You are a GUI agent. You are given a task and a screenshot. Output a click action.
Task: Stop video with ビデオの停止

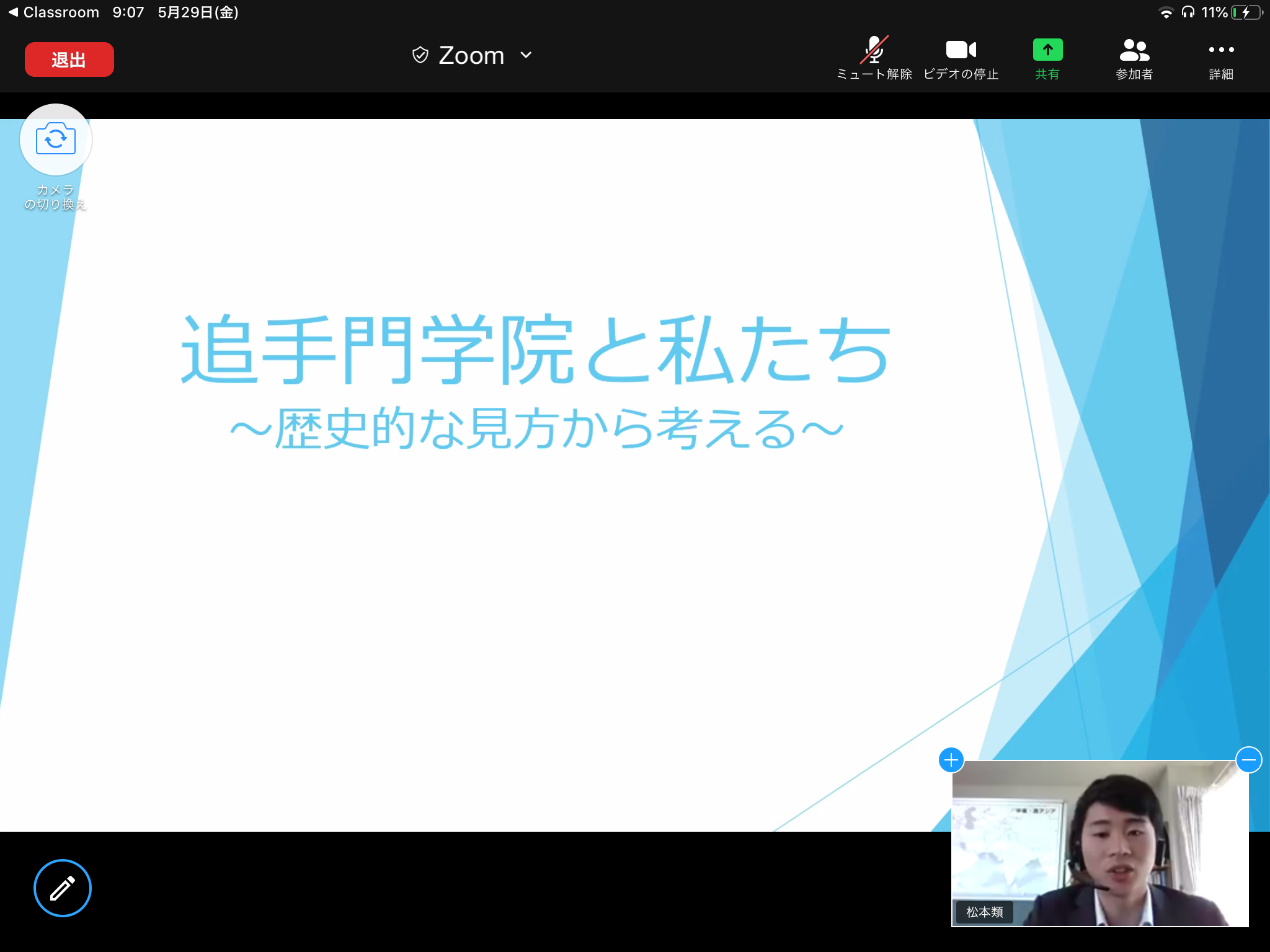(x=961, y=58)
